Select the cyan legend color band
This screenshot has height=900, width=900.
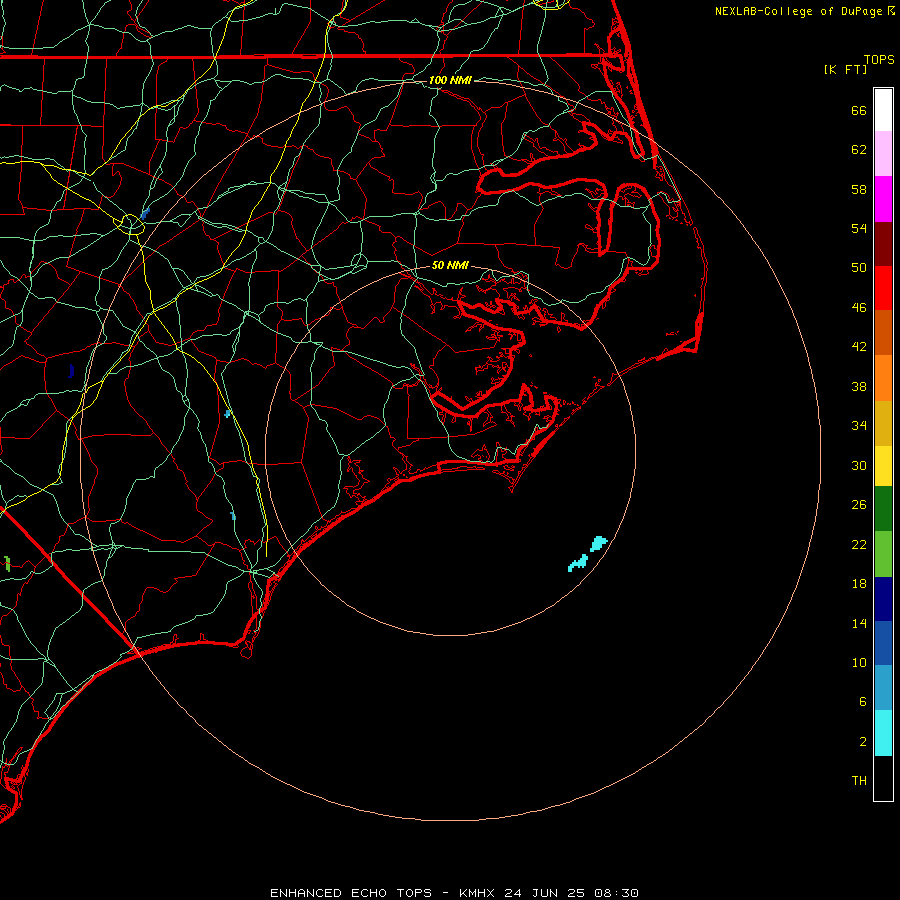point(883,733)
